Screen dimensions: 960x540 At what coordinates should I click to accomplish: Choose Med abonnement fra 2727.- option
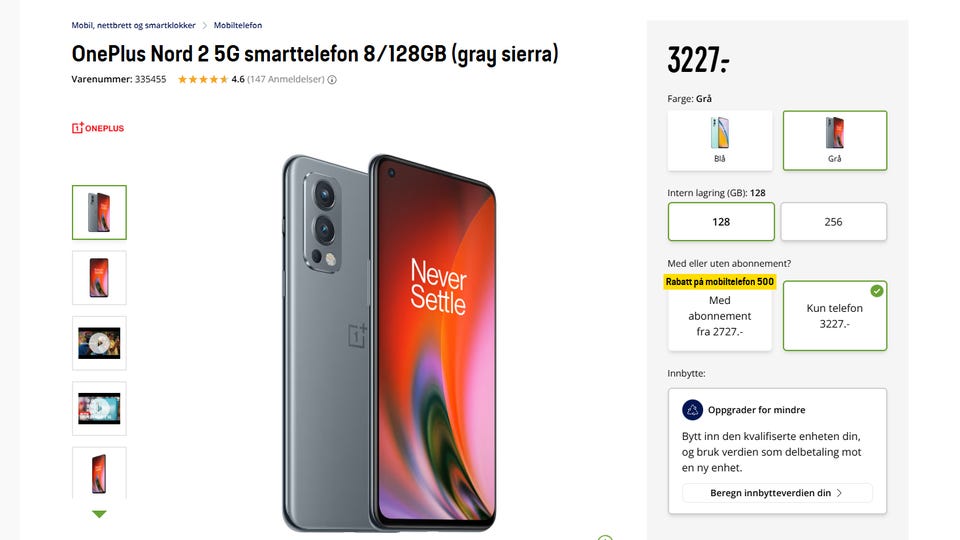(x=719, y=316)
